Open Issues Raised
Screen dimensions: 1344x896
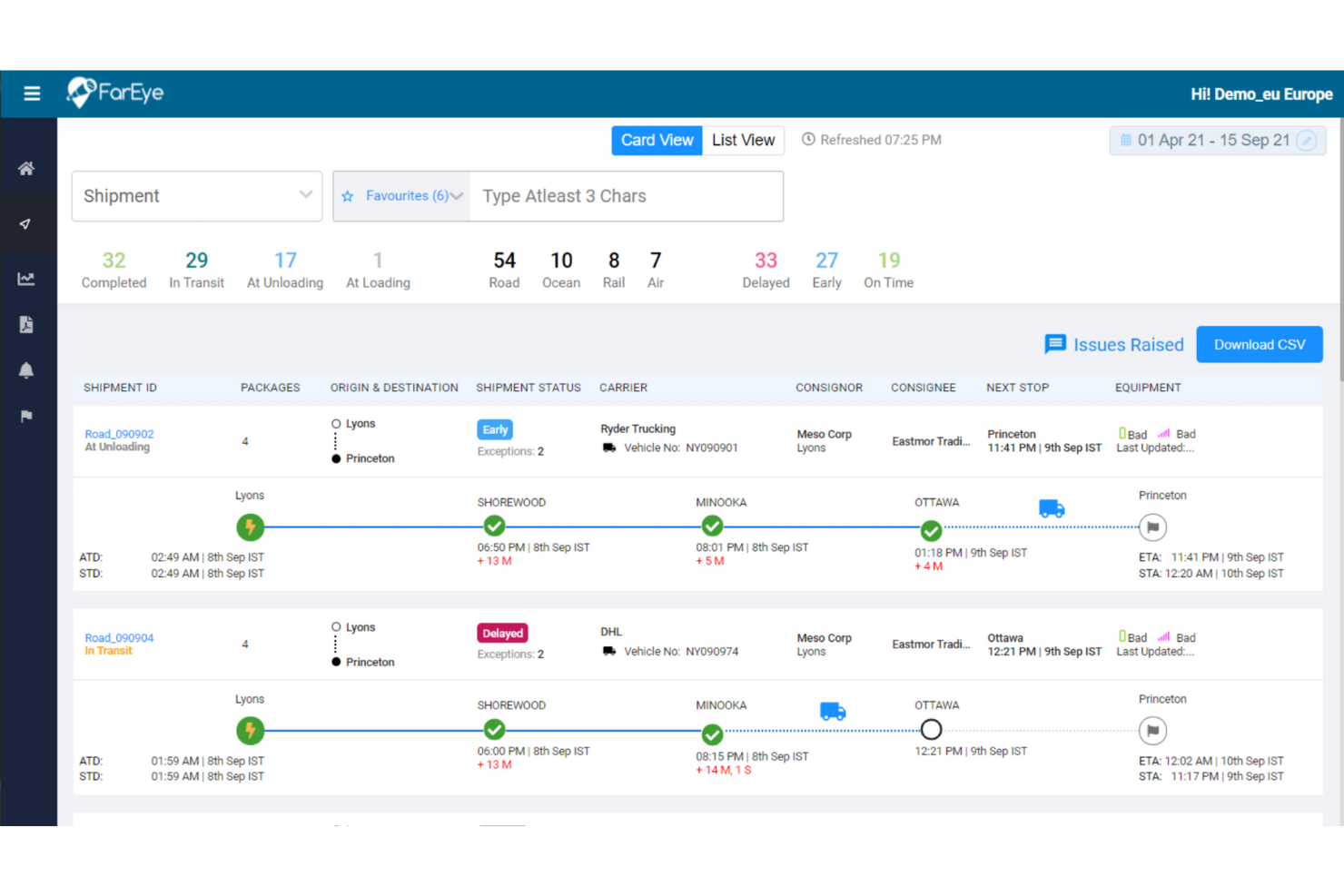[x=1114, y=344]
